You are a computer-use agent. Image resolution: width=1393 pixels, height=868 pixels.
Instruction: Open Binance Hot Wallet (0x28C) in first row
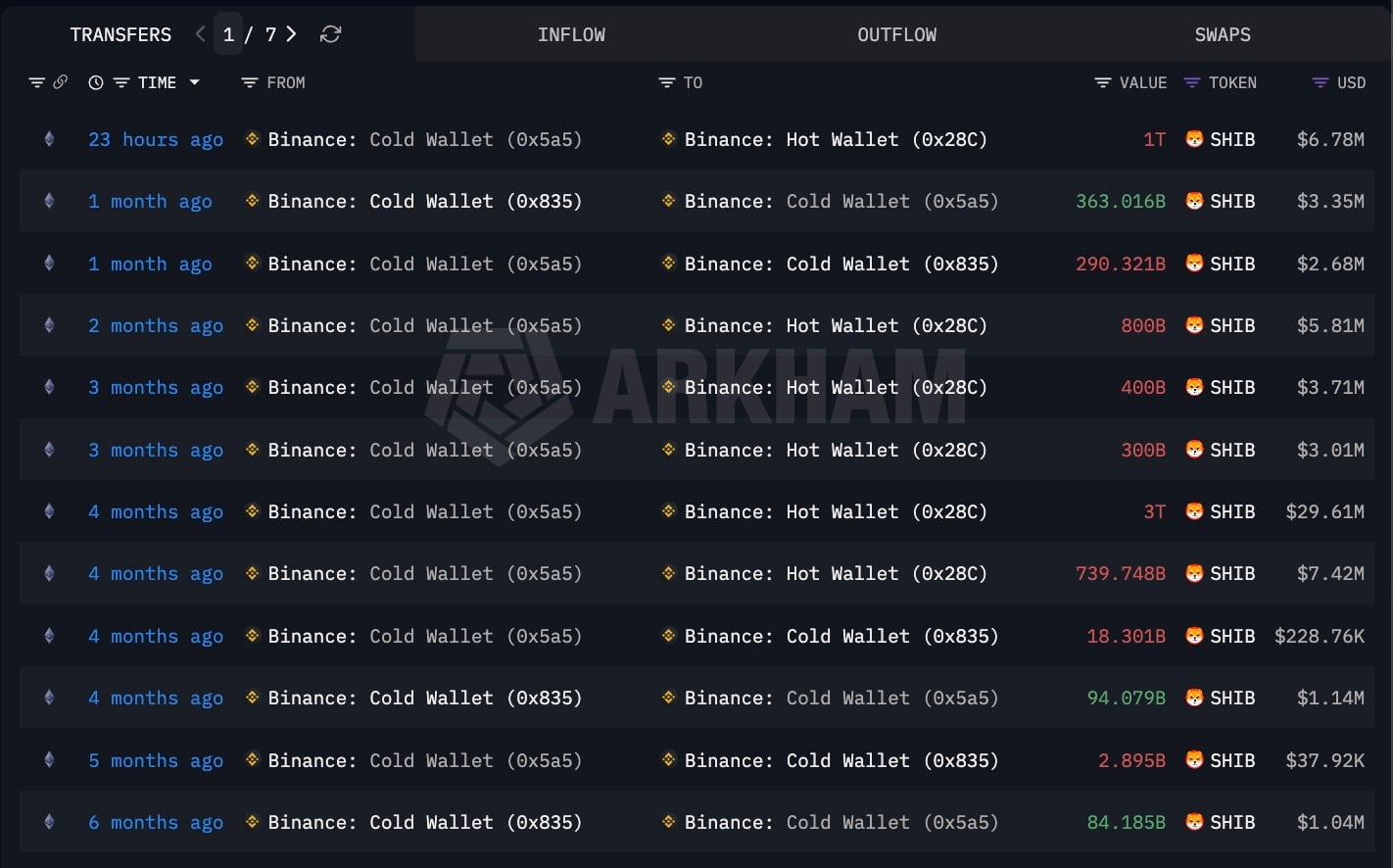pyautogui.click(x=836, y=139)
